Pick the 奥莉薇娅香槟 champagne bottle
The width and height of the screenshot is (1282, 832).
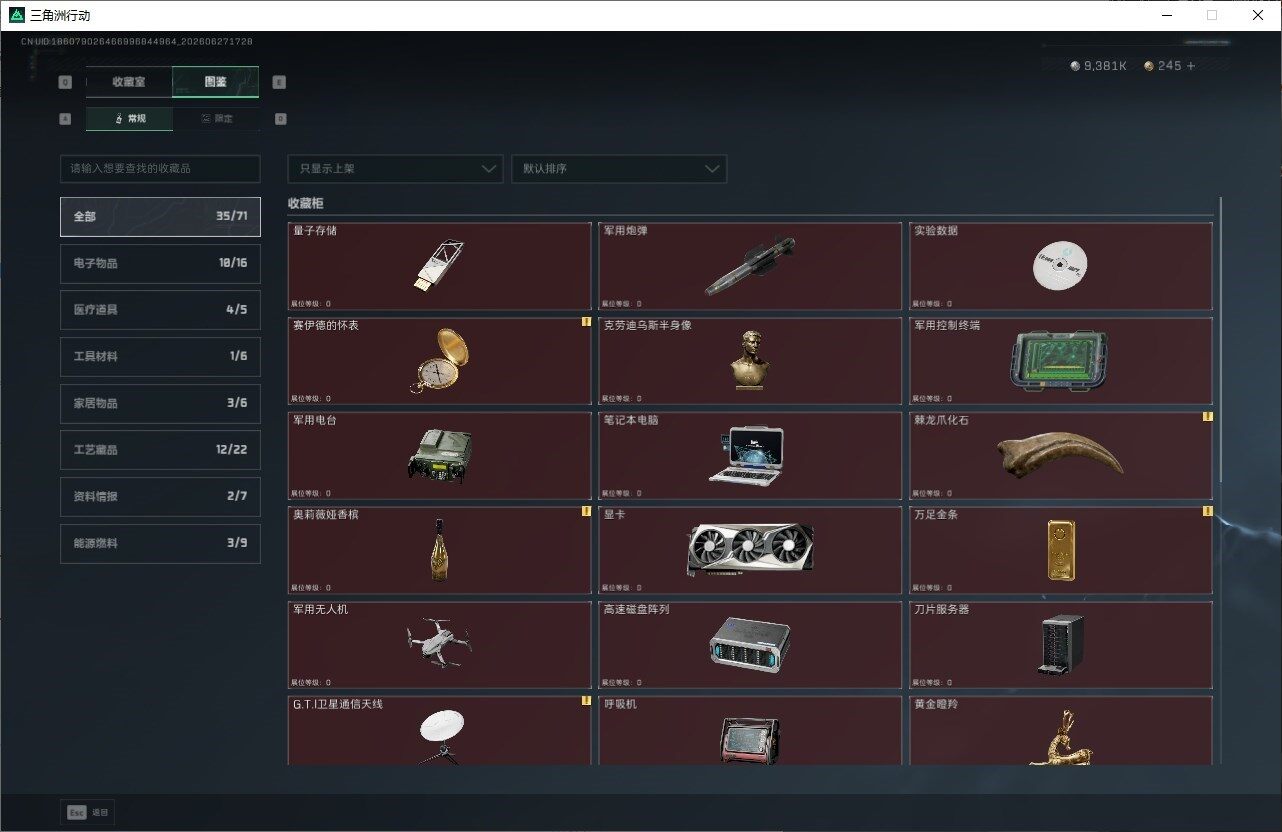pyautogui.click(x=439, y=550)
